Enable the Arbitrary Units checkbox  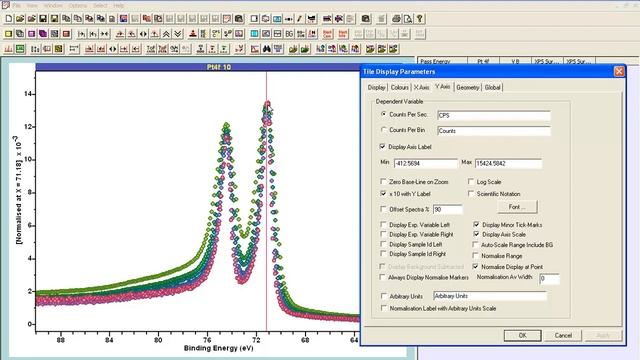coord(384,296)
